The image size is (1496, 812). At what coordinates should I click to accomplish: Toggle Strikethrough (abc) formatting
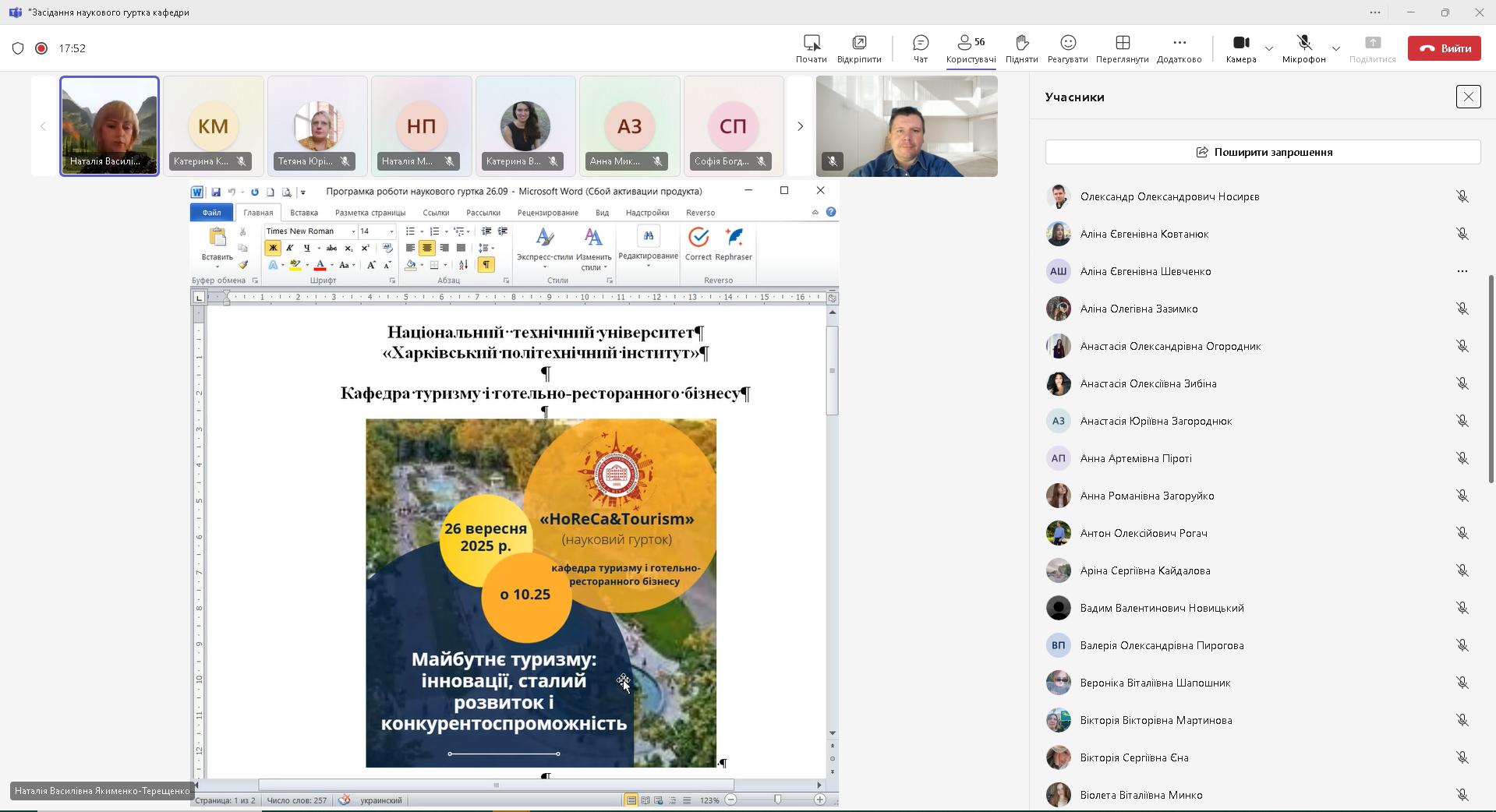(x=331, y=248)
